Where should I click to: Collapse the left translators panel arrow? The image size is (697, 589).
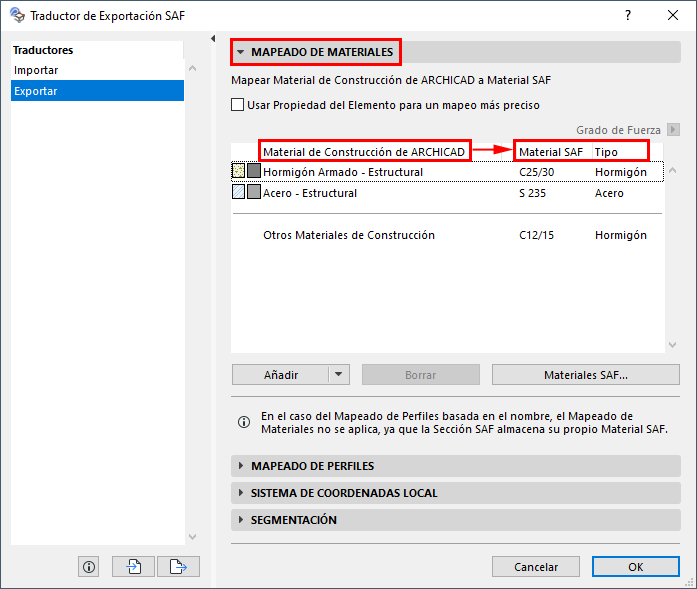[213, 39]
